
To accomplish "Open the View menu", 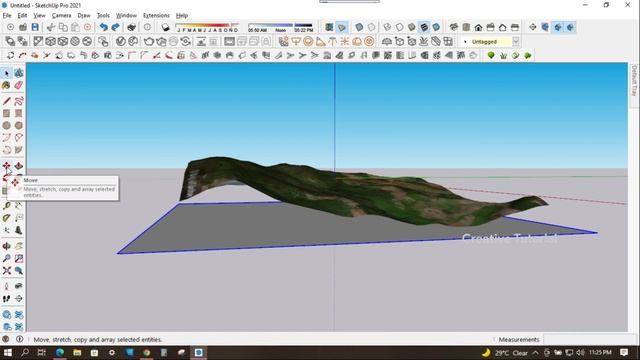I will click(39, 16).
